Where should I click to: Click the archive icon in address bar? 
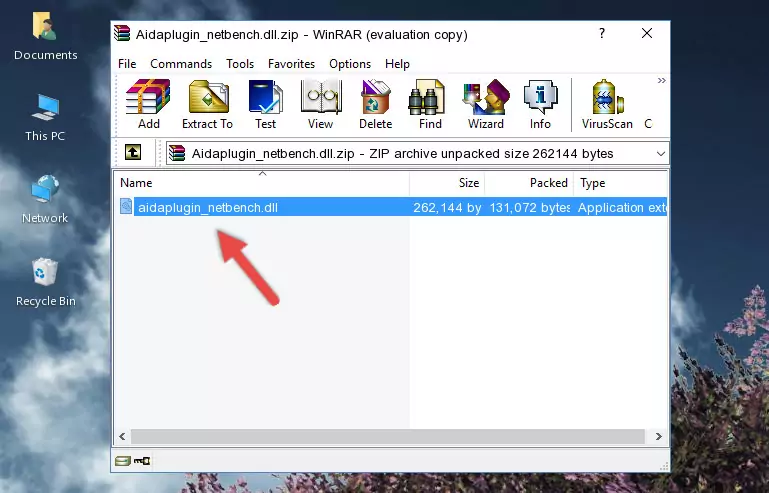177,154
